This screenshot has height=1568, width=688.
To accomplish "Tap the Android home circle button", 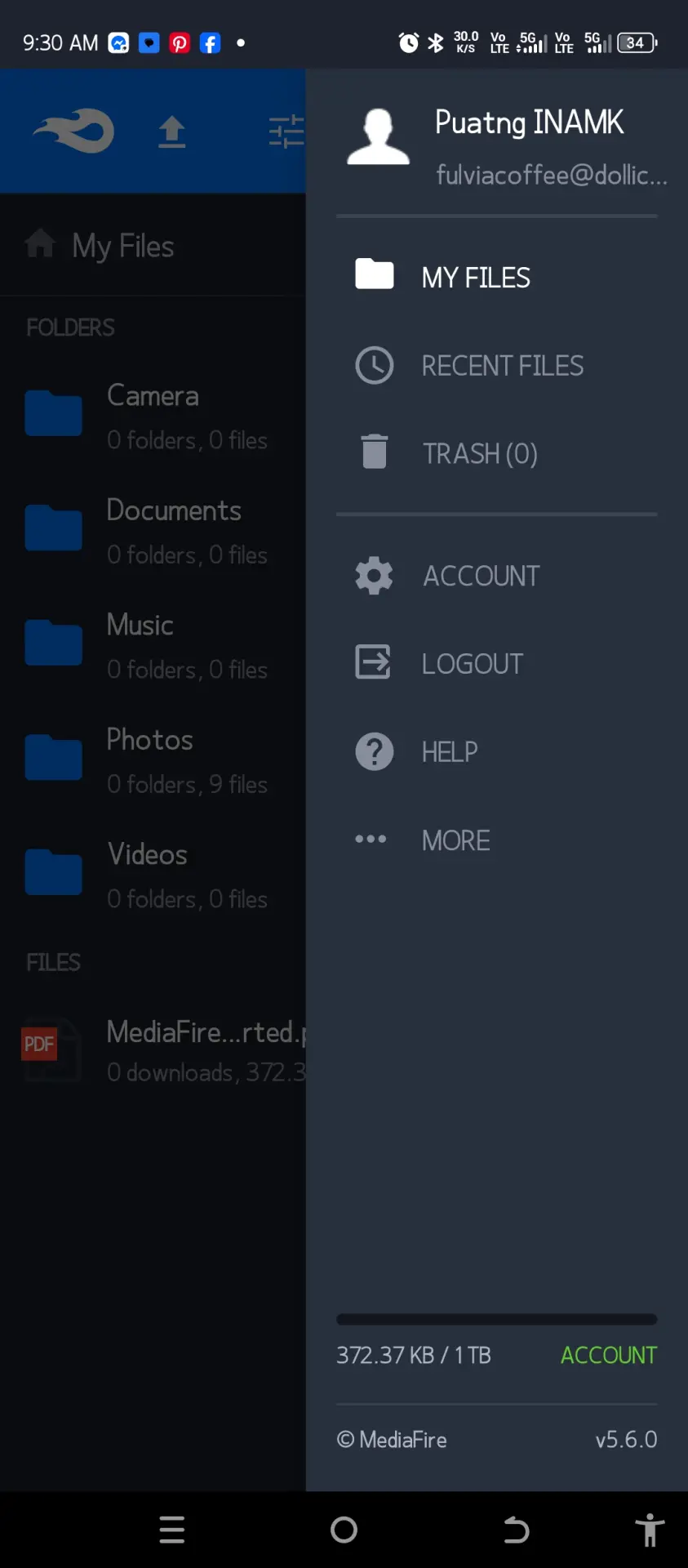I will tap(344, 1530).
